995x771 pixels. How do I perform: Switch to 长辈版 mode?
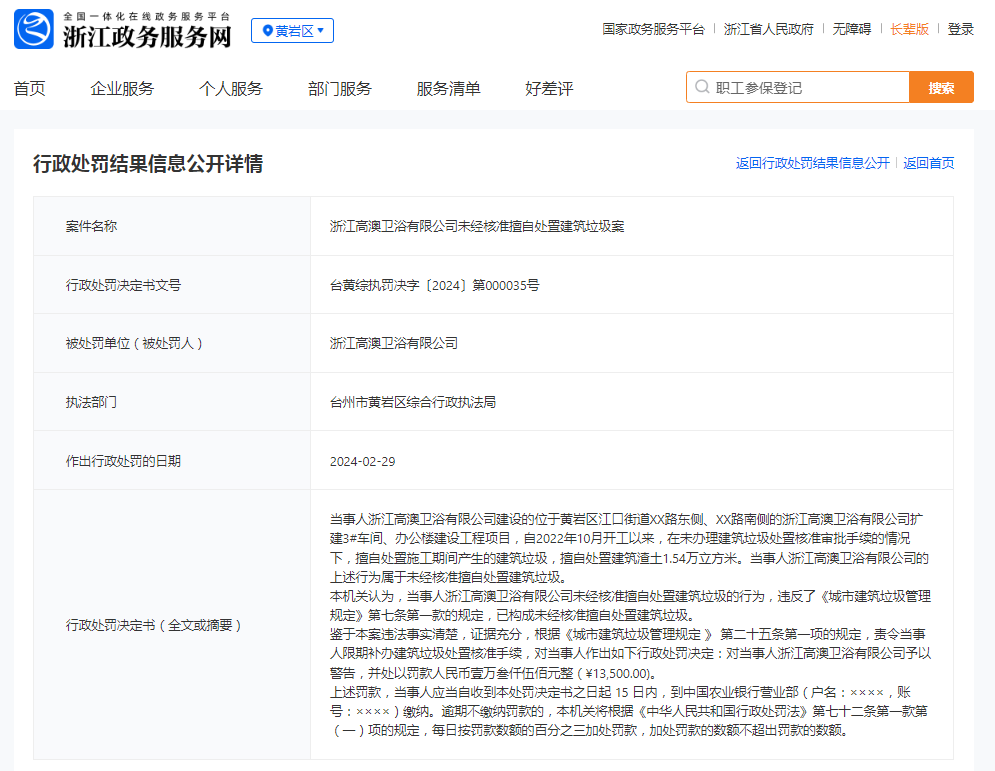point(909,29)
